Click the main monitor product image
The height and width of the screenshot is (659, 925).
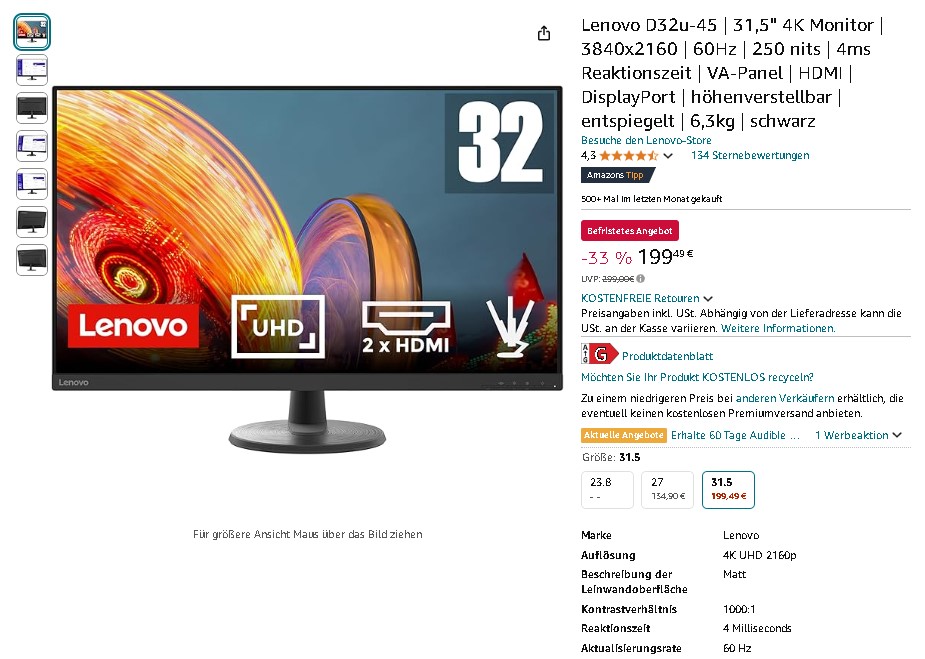tap(307, 270)
